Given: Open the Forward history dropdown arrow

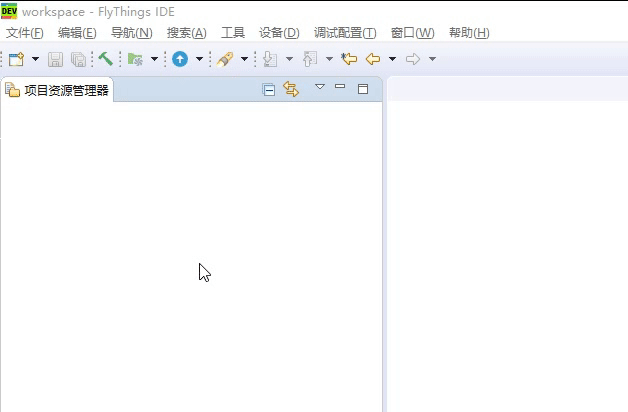Looking at the screenshot, I should [x=432, y=59].
